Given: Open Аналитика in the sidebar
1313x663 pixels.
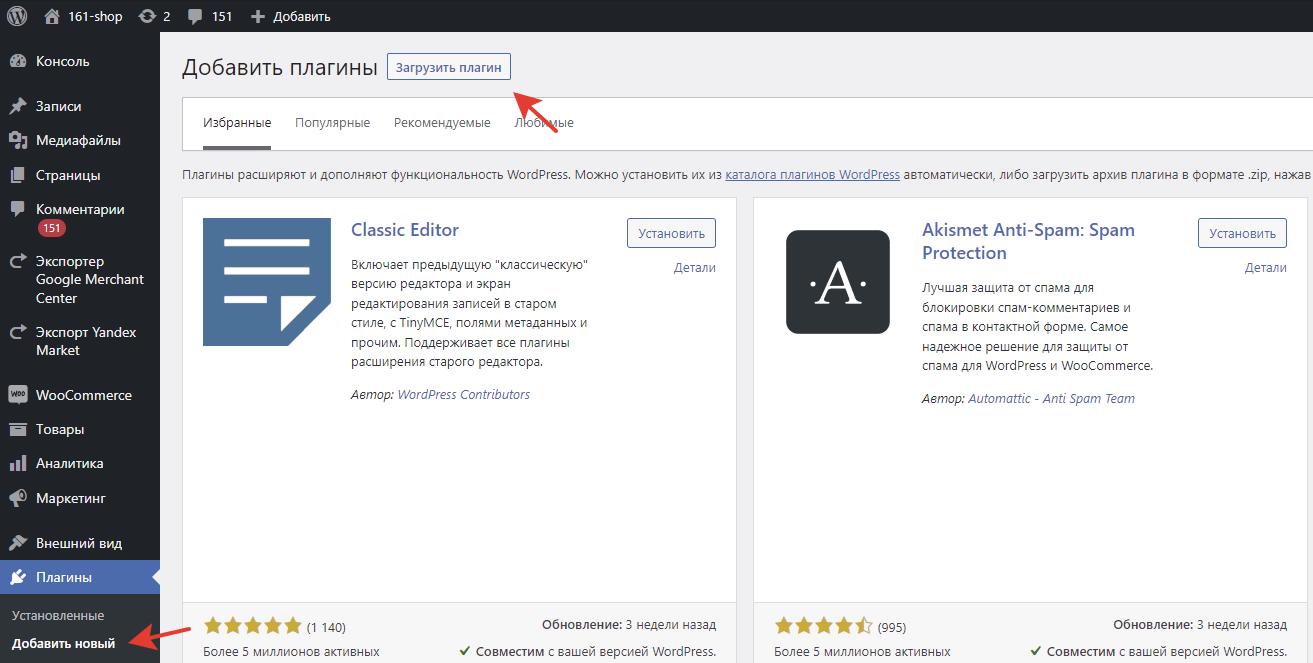Looking at the screenshot, I should pyautogui.click(x=69, y=463).
